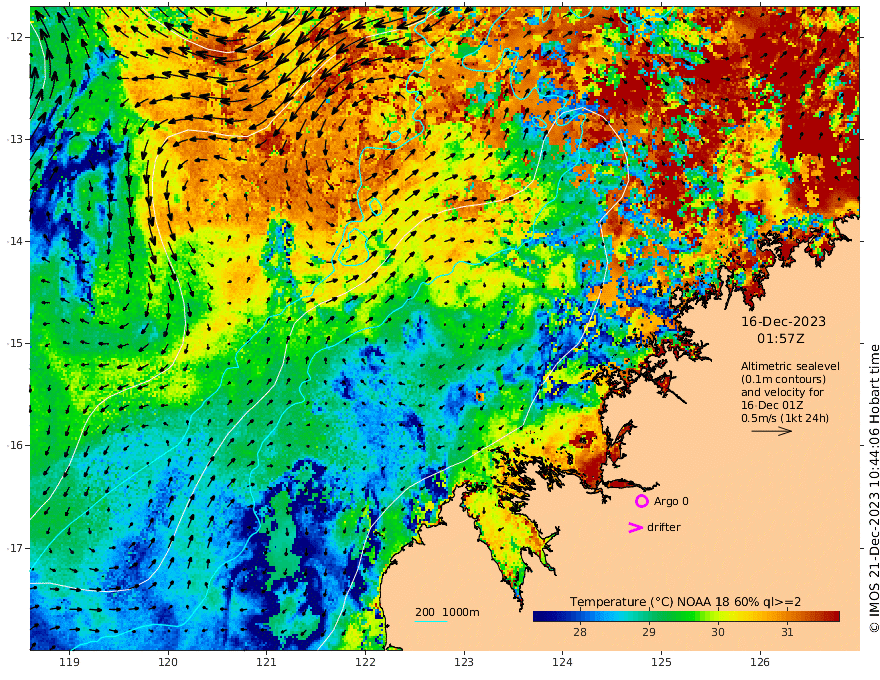
Task: Click longitude label 123 on bottom axis
Action: click(x=464, y=663)
